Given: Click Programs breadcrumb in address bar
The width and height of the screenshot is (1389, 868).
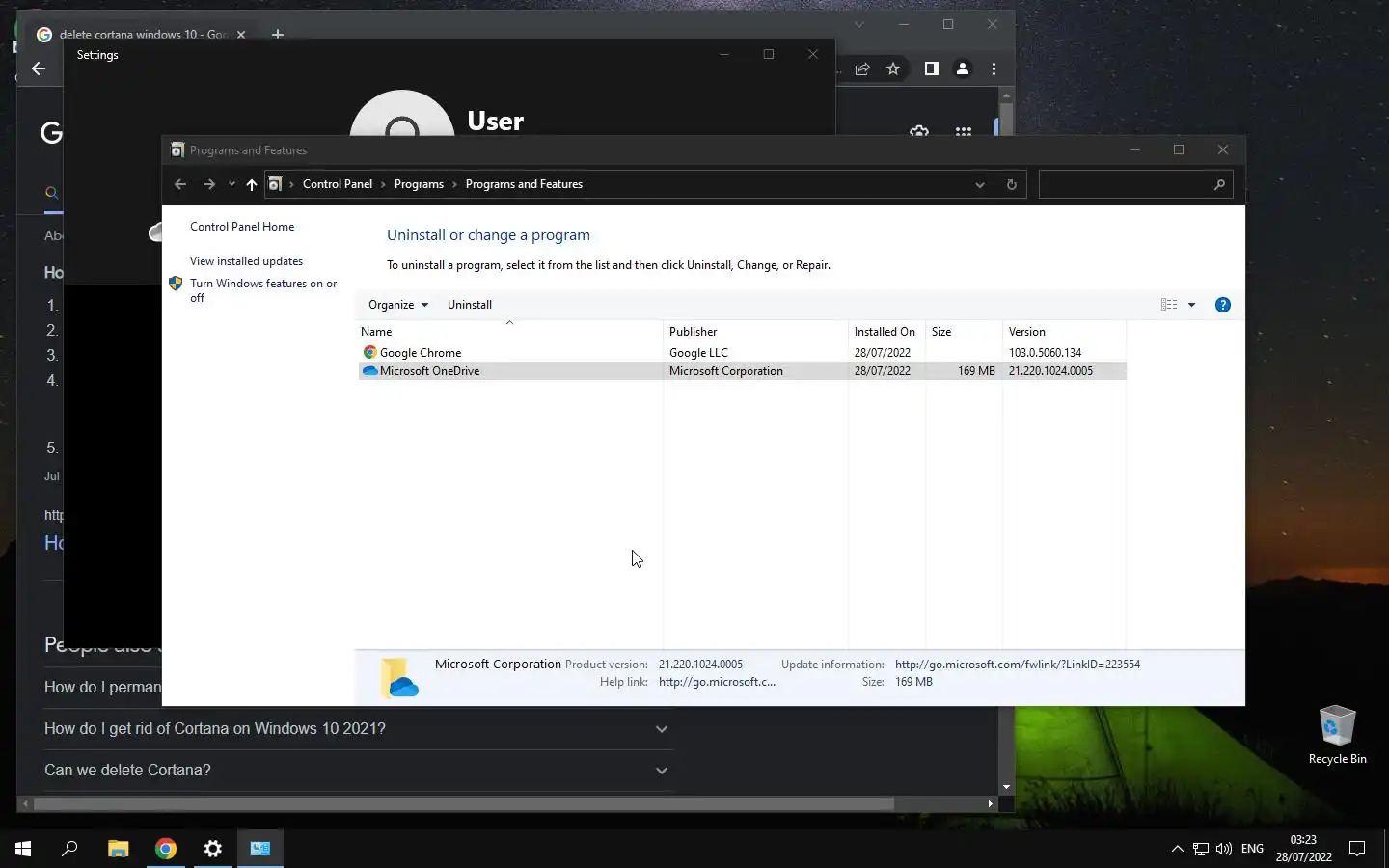Looking at the screenshot, I should click(419, 184).
